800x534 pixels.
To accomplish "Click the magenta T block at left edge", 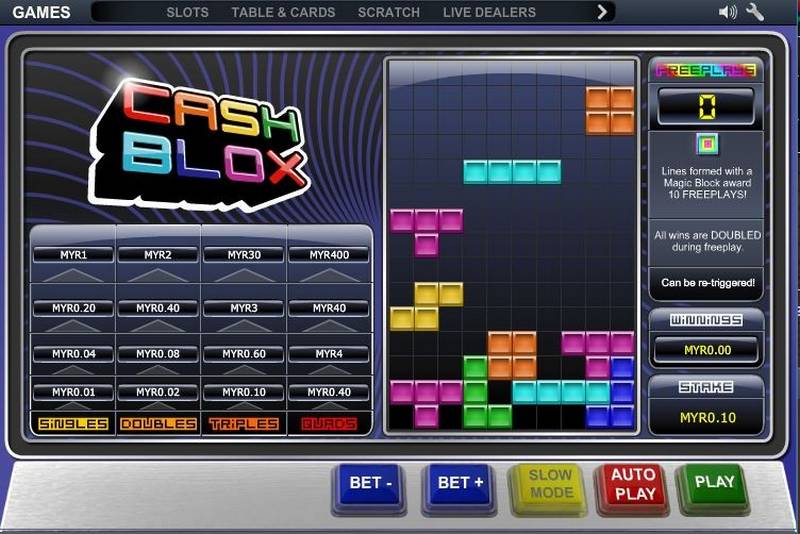I will coord(426,233).
